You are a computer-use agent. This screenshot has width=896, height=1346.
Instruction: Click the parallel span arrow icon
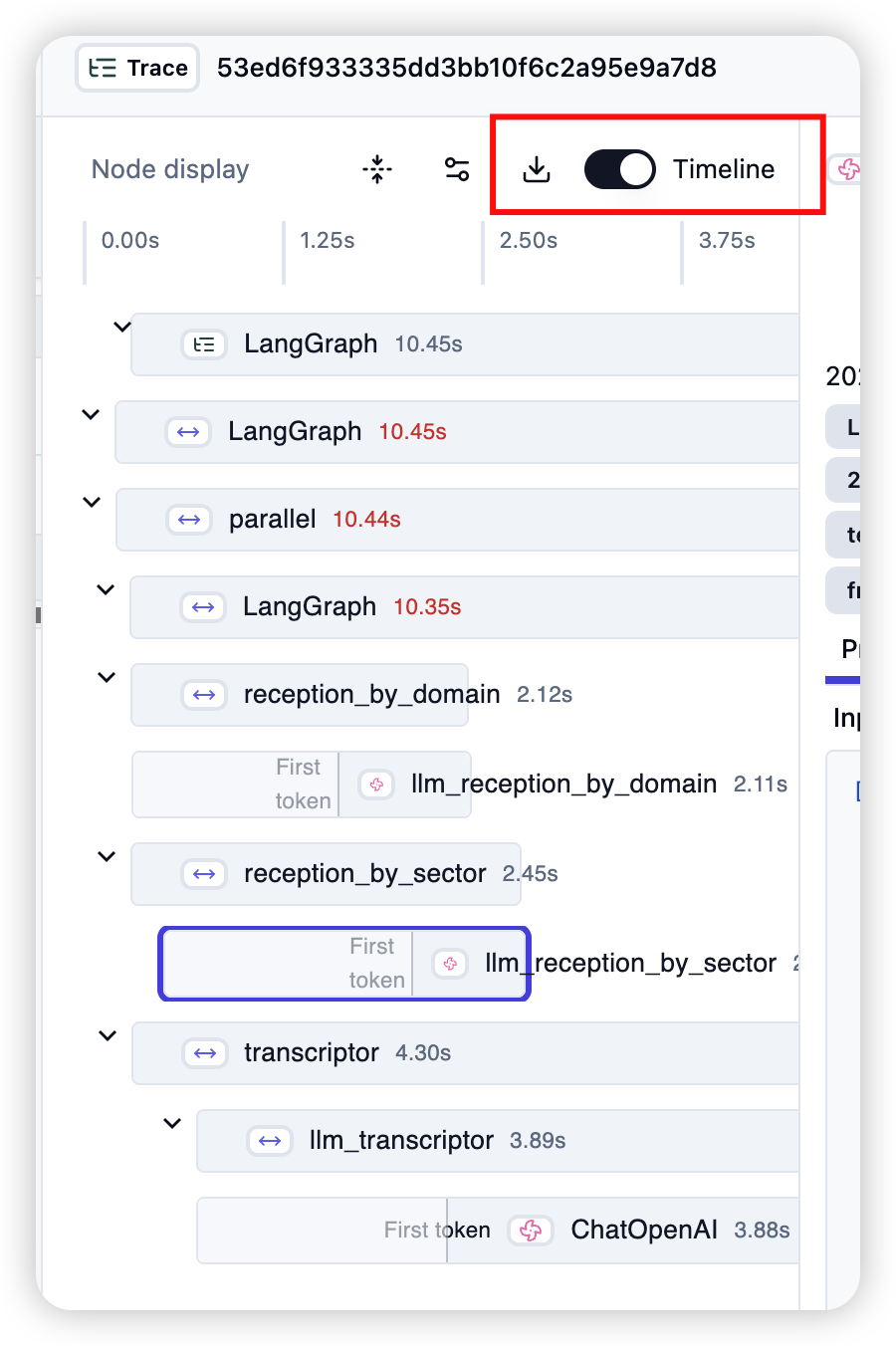189,520
